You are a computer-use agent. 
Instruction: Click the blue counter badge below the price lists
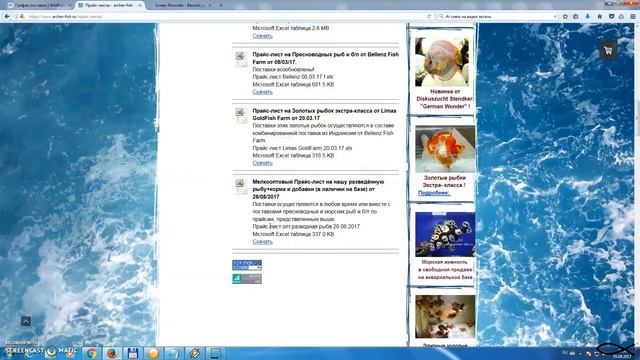247,265
